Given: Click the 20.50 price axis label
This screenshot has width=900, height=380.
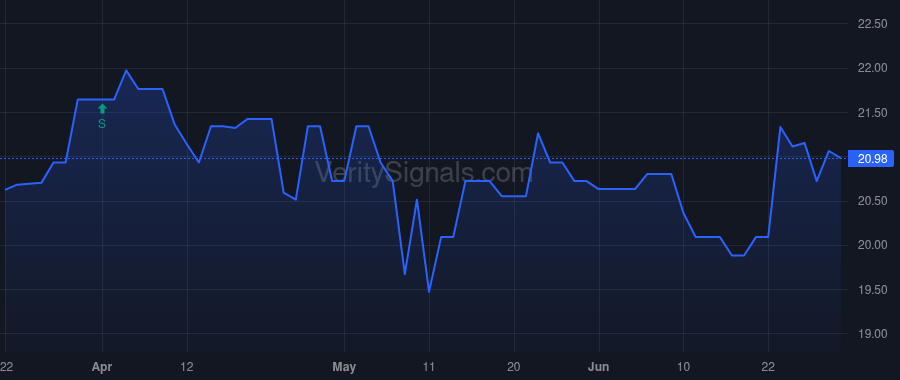Looking at the screenshot, I should click(x=872, y=201).
